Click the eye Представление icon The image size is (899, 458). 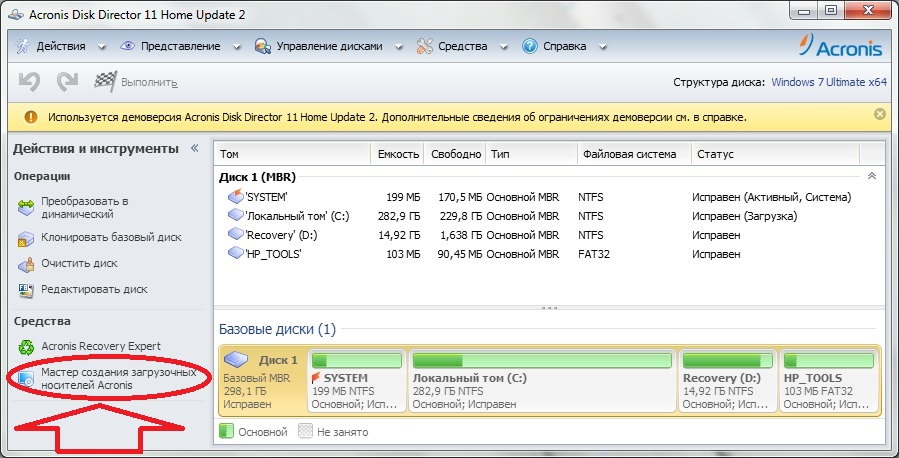pyautogui.click(x=127, y=46)
